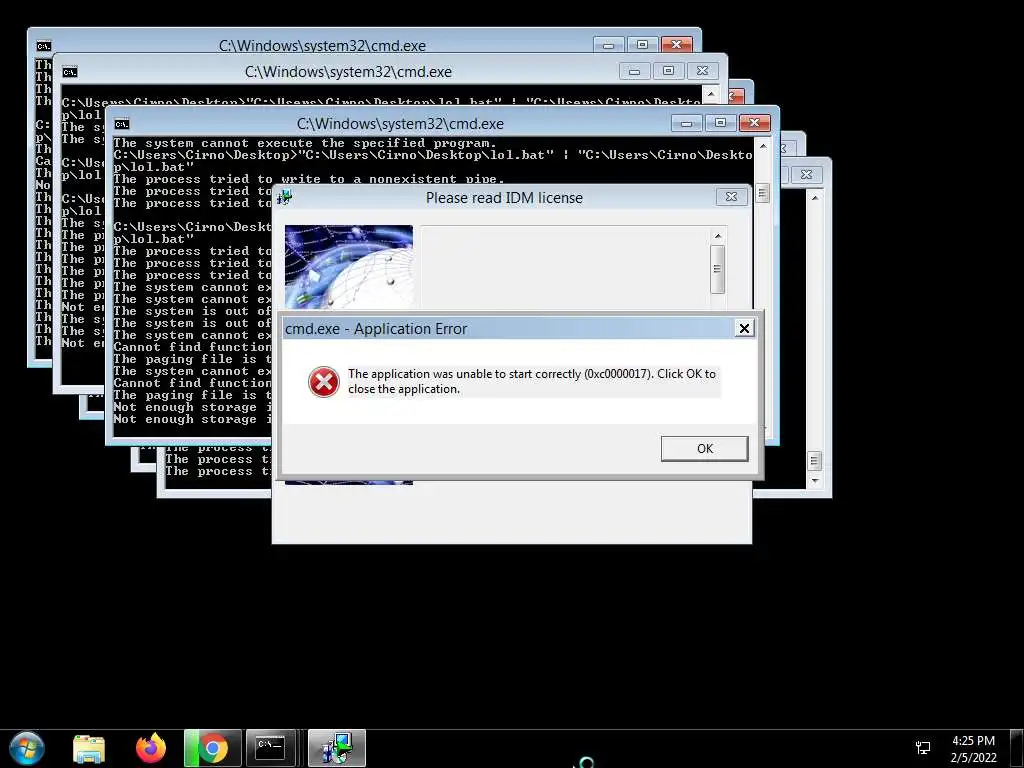Click scrollbar thumb of the rightmost cmd window
The image size is (1024, 768).
pos(814,461)
